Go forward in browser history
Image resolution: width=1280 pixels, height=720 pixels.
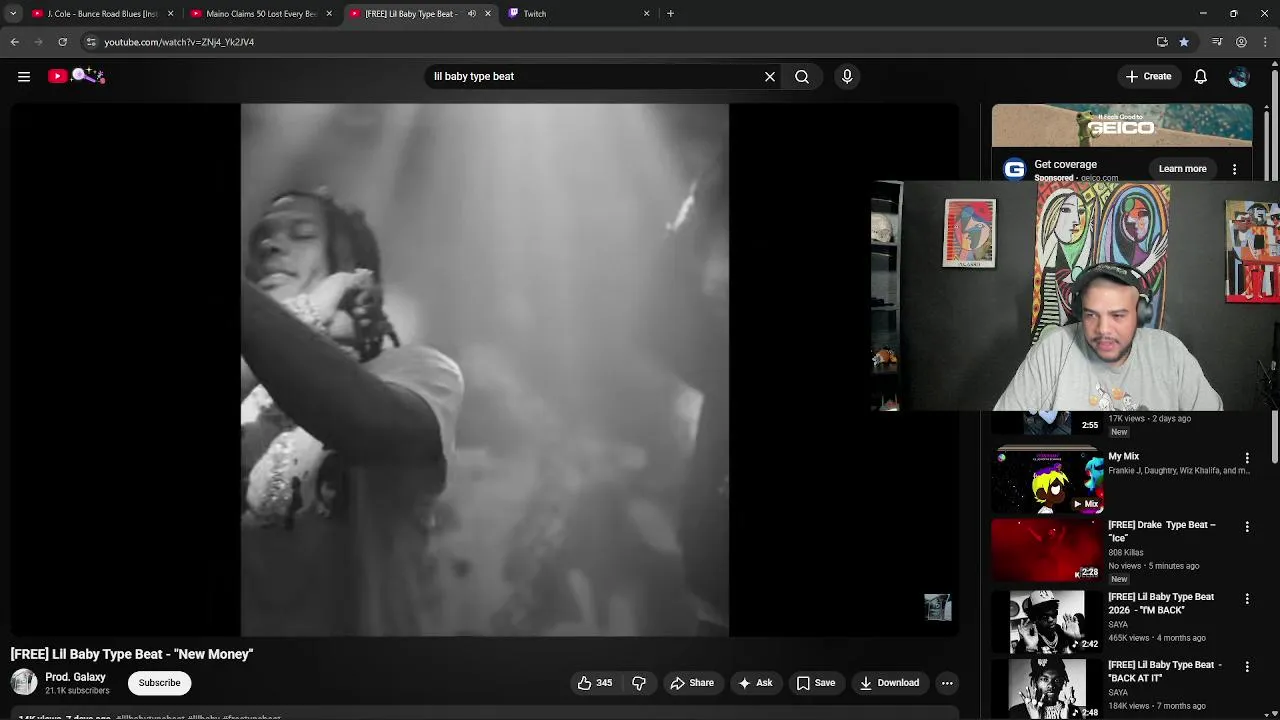click(x=39, y=42)
